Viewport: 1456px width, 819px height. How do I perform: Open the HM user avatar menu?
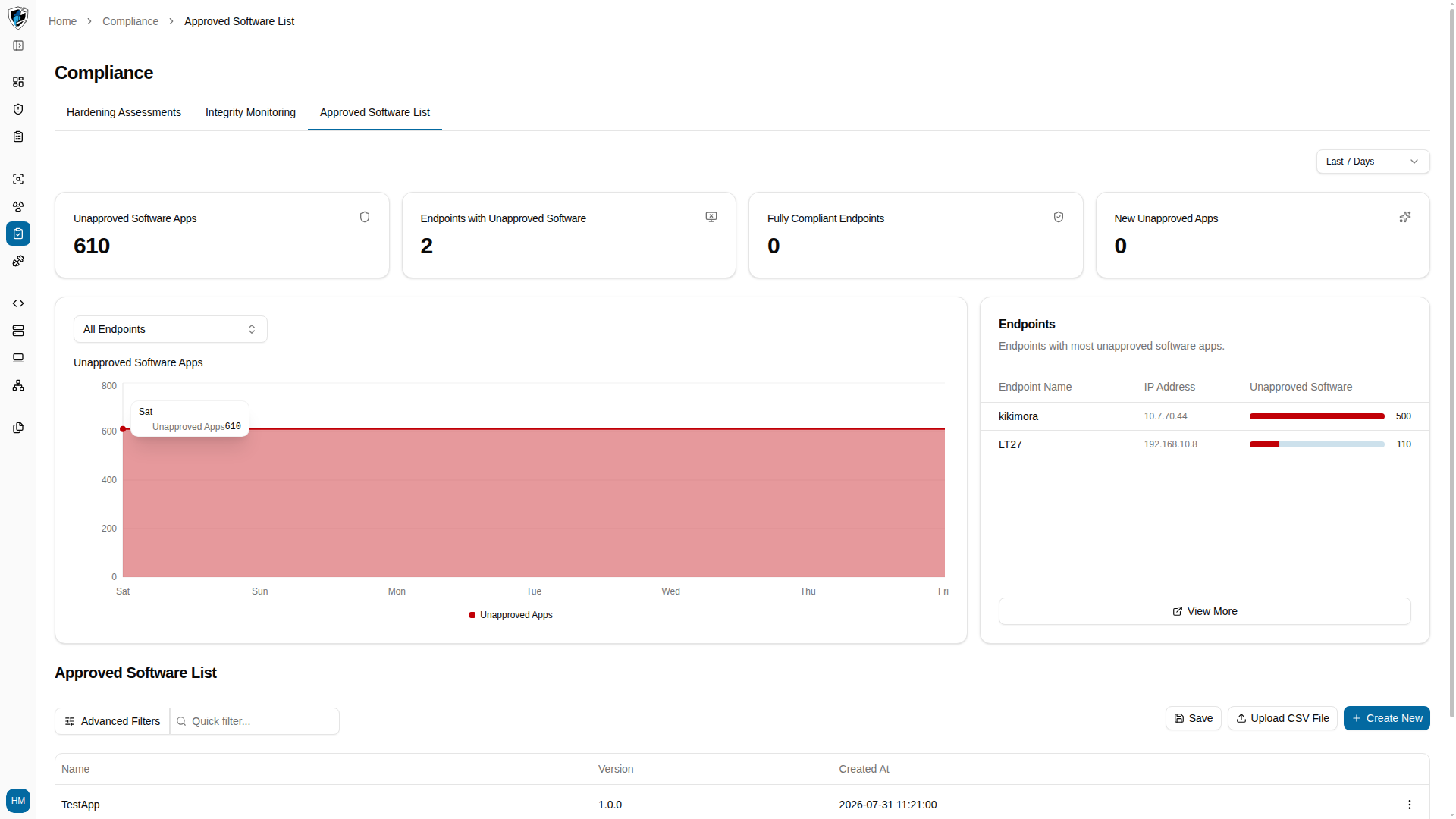[x=18, y=801]
